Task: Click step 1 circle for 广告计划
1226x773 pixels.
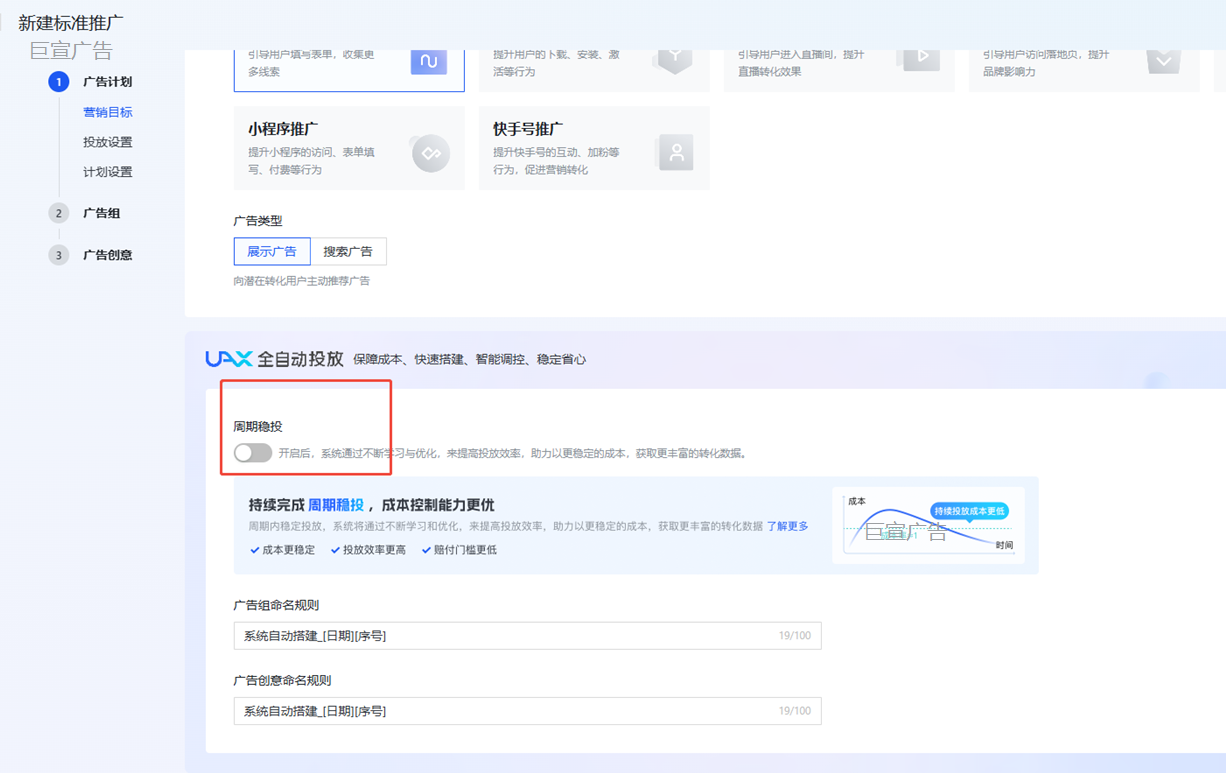Action: (x=59, y=82)
